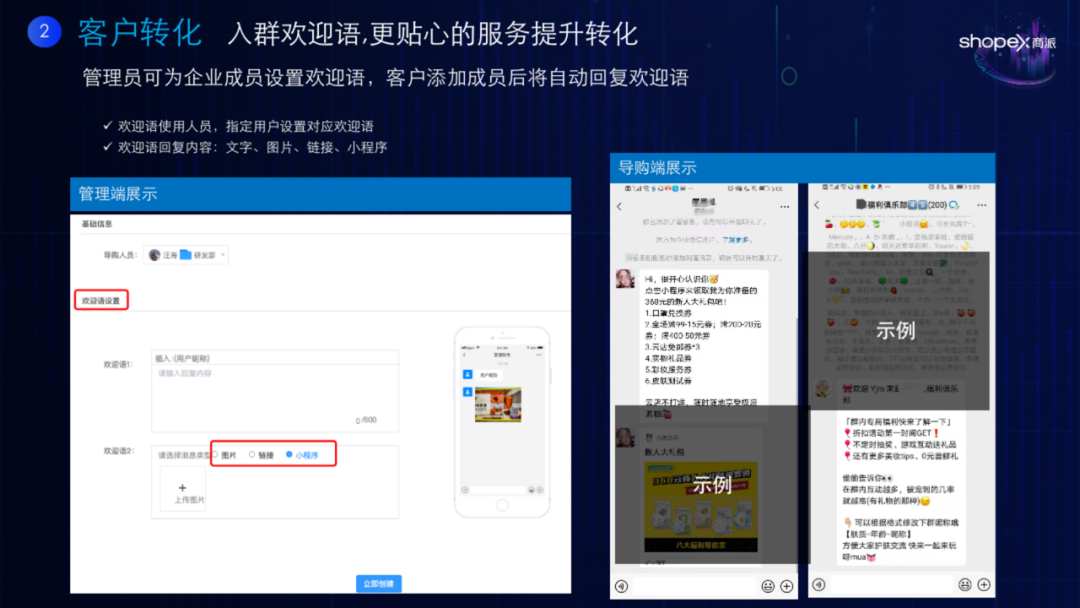Viewport: 1080px width, 608px height.
Task: Tap the plus icon in welcome-message chat
Action: coord(787,586)
